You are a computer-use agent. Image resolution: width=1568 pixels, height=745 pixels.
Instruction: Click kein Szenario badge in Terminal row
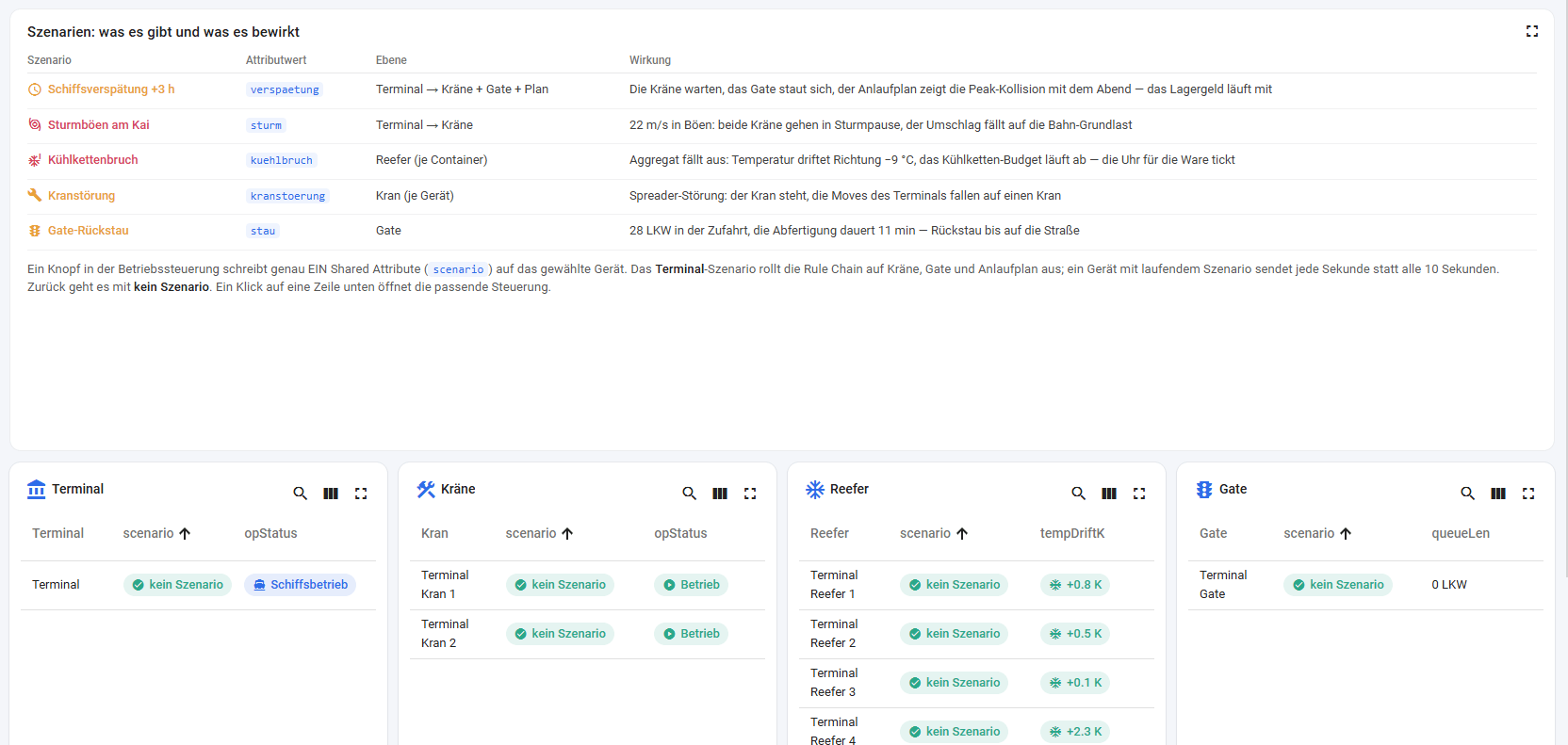point(177,585)
